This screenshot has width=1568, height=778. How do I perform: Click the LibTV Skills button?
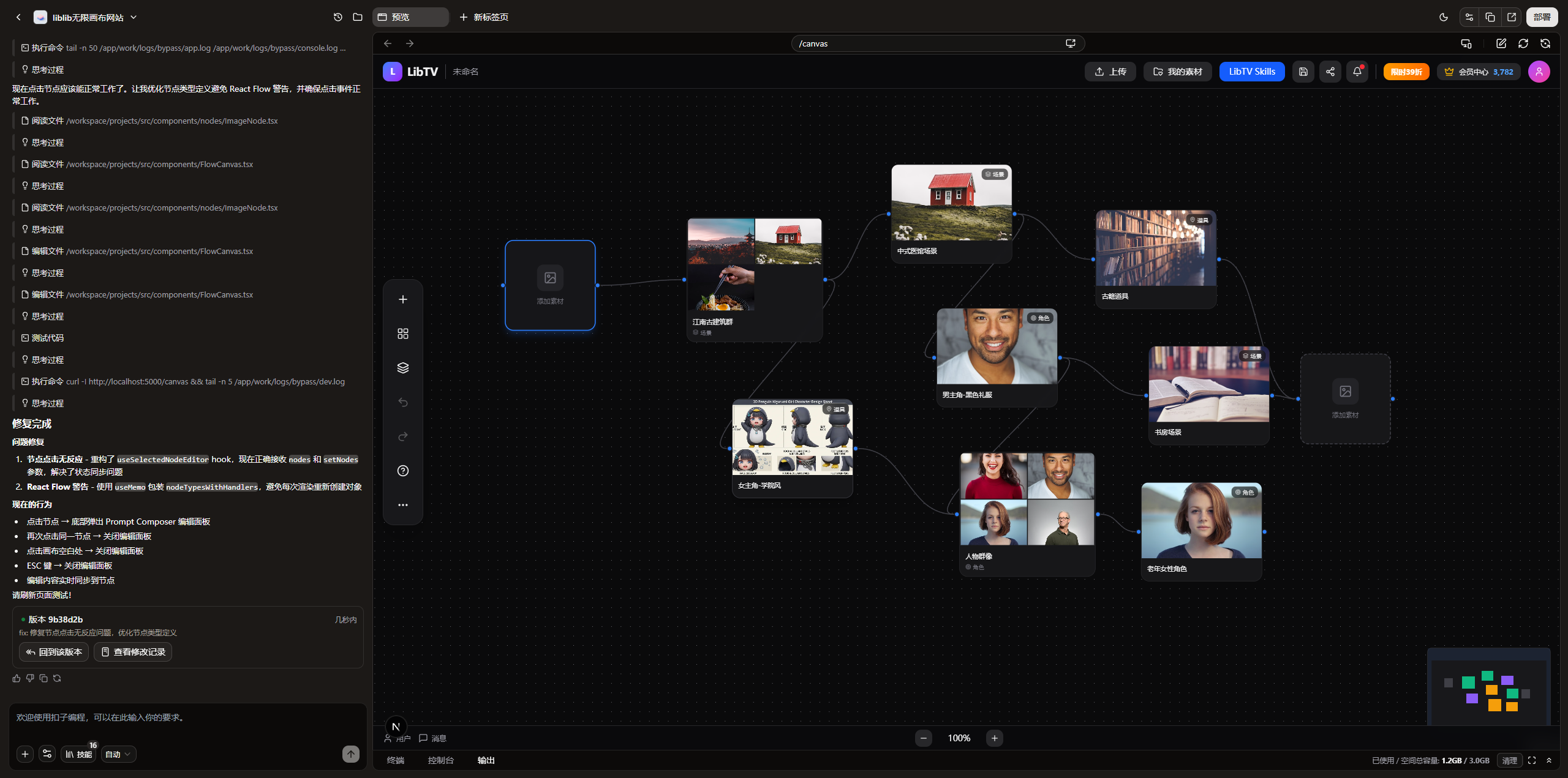click(1251, 72)
